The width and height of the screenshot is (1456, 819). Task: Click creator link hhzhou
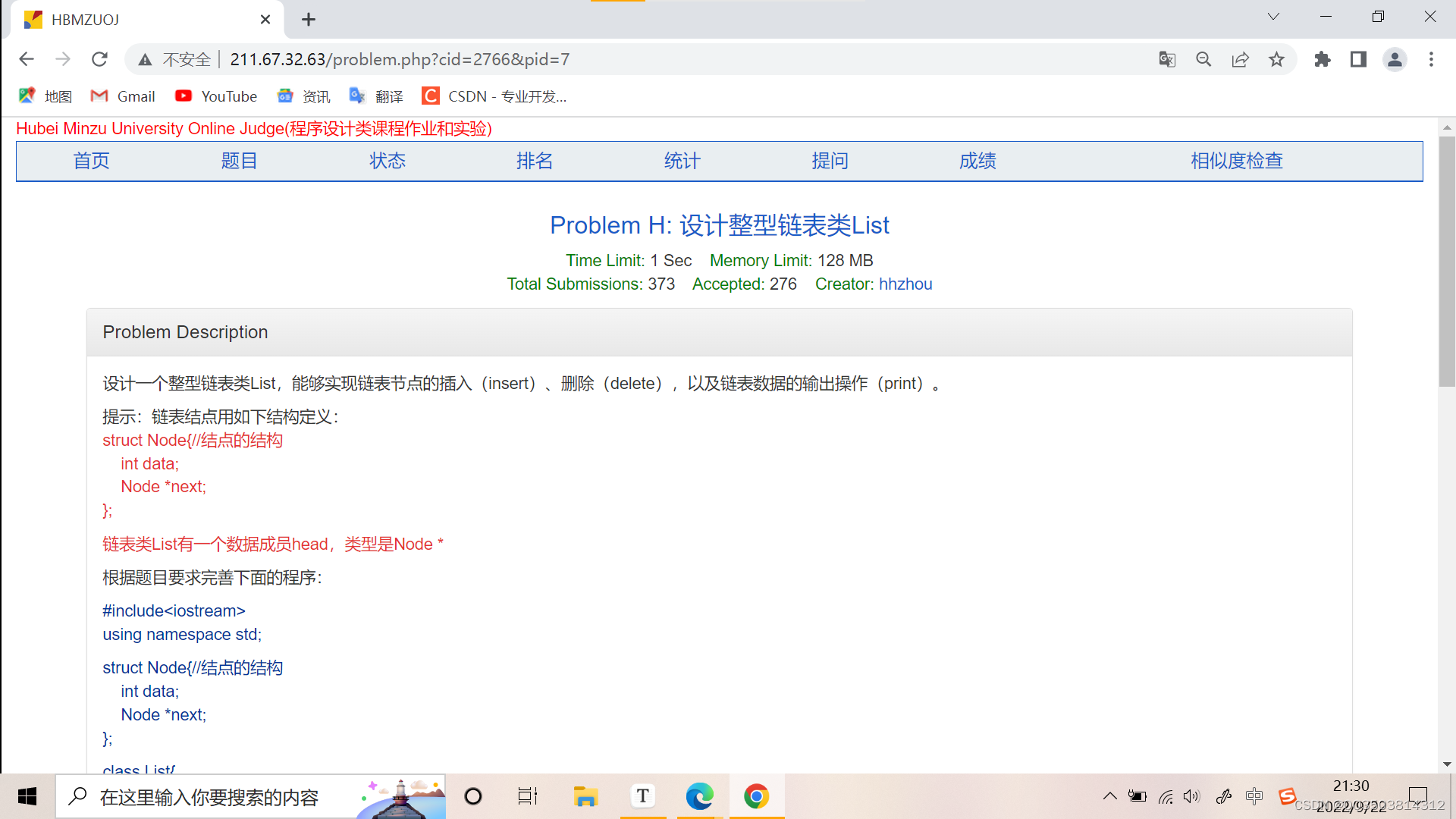905,284
